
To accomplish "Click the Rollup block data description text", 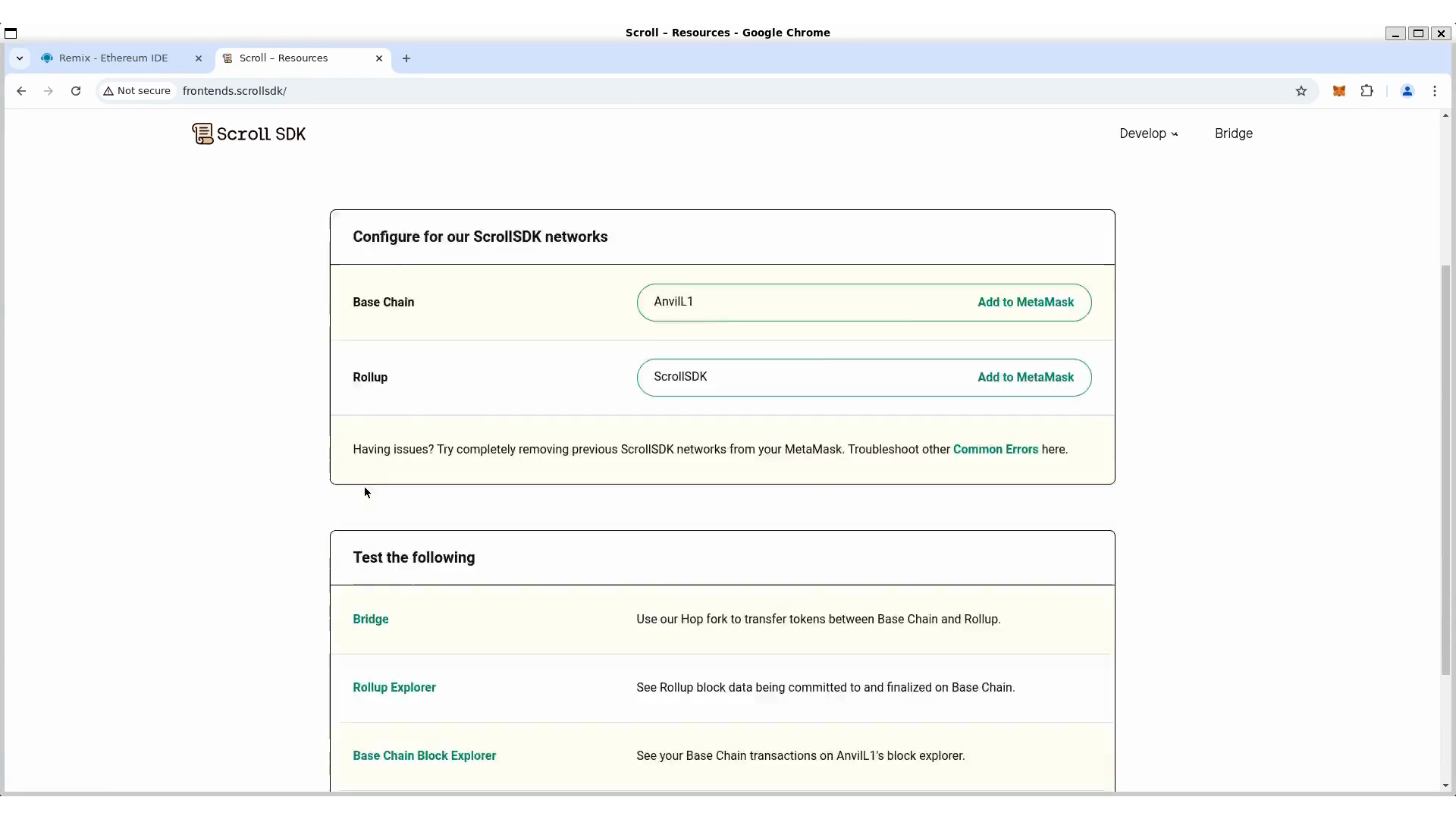I will coord(825,688).
